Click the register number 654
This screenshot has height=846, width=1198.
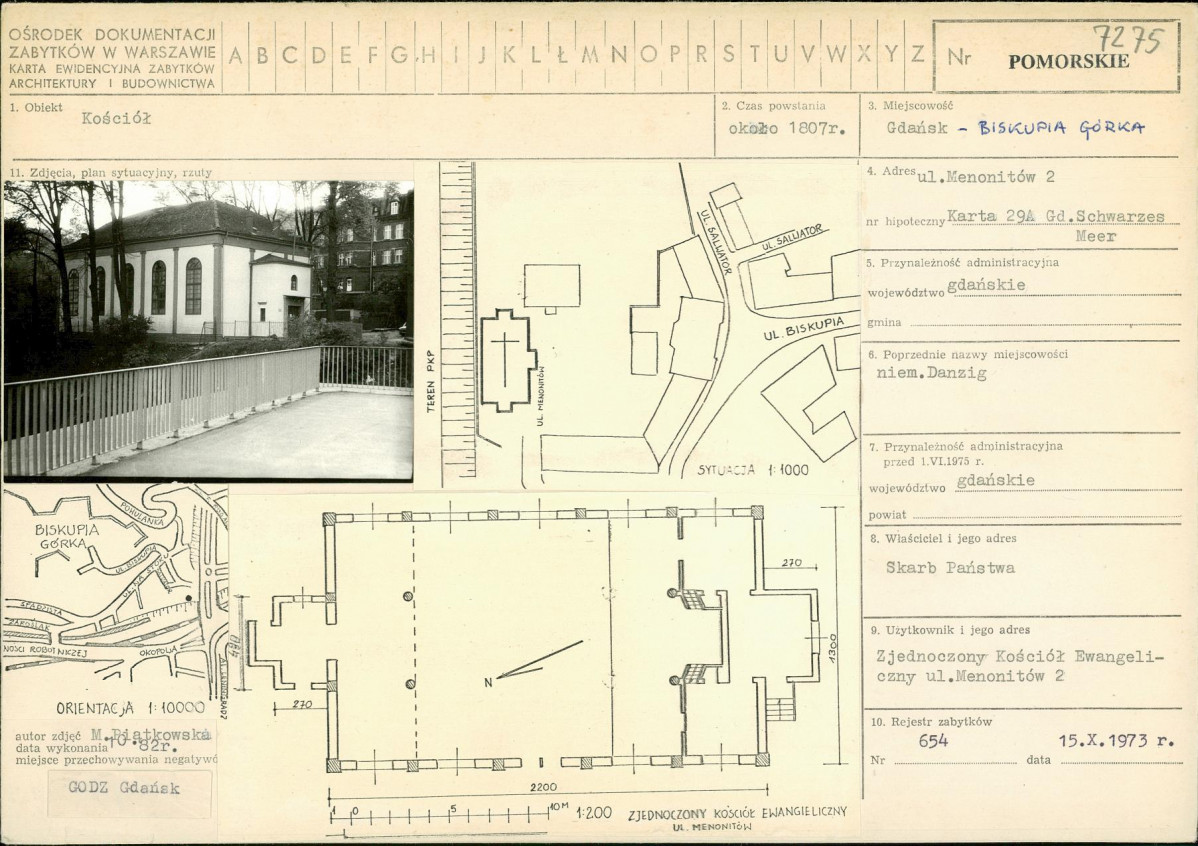click(933, 741)
